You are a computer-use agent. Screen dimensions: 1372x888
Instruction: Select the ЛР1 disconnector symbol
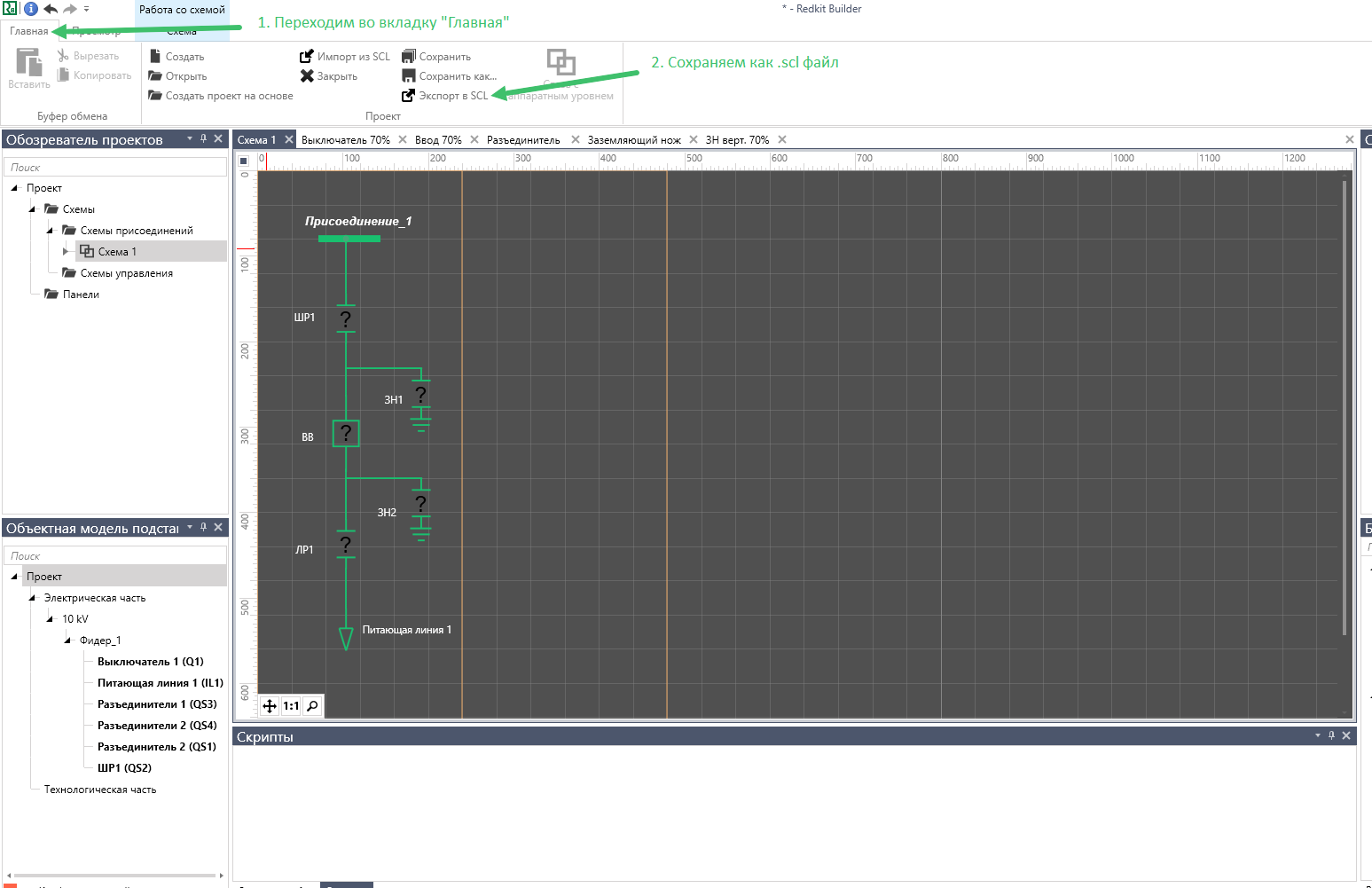pyautogui.click(x=346, y=544)
